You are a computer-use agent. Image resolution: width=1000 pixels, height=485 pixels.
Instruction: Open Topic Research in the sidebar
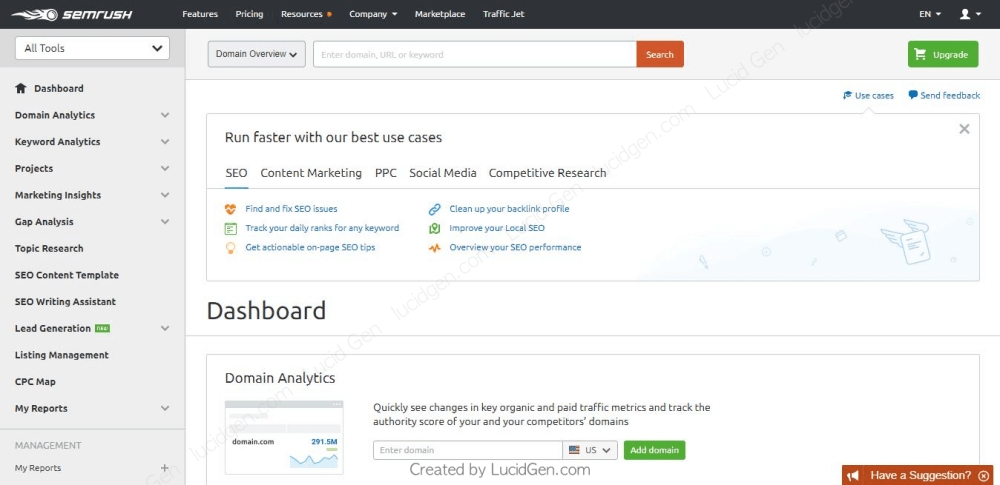(49, 248)
